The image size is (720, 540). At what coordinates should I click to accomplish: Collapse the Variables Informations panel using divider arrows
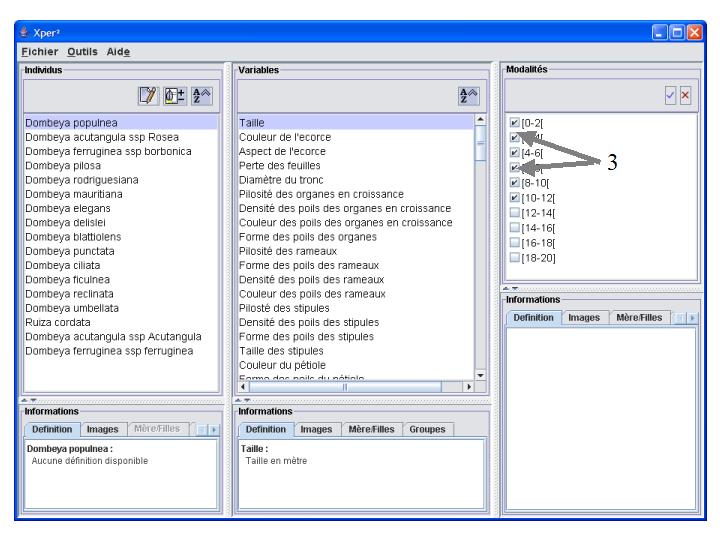pyautogui.click(x=246, y=397)
